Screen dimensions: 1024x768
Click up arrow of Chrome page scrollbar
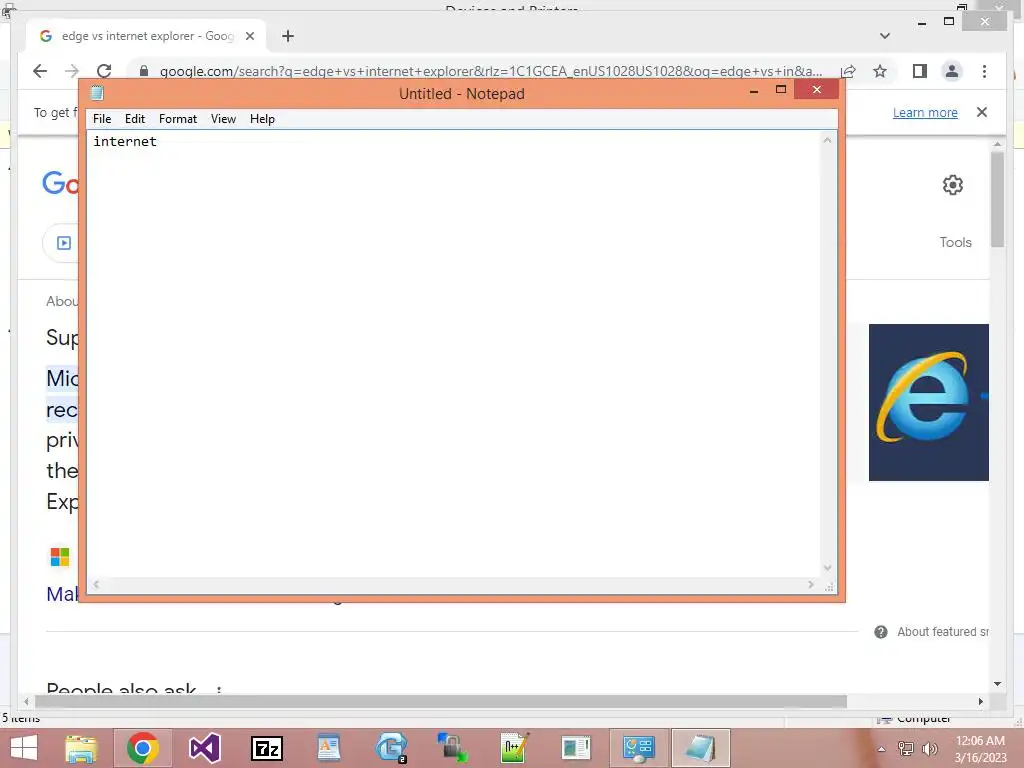[997, 144]
